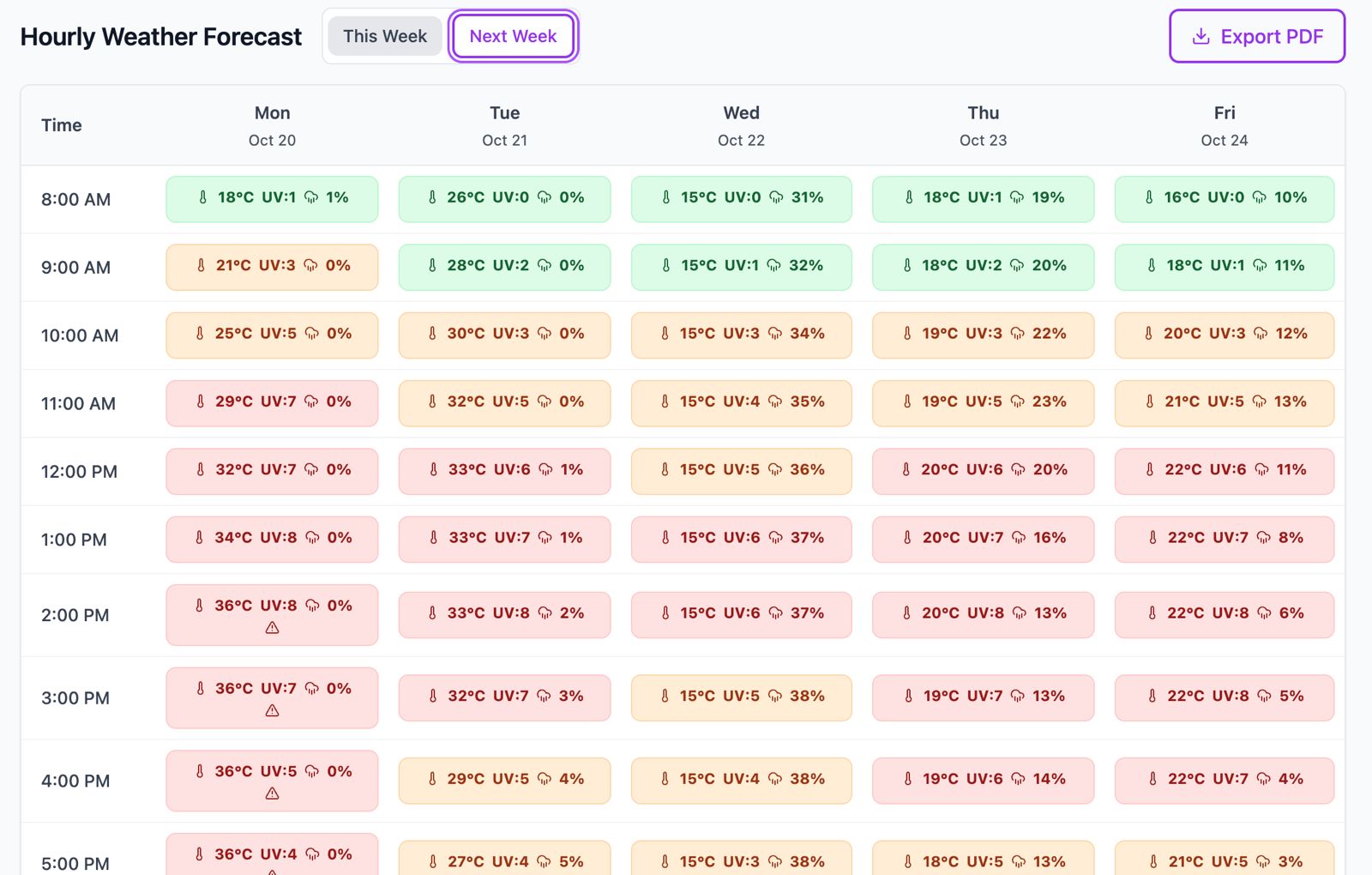The width and height of the screenshot is (1372, 875).
Task: Click thermometer icon in Tuesday 11:00 AM cell
Action: tap(432, 401)
